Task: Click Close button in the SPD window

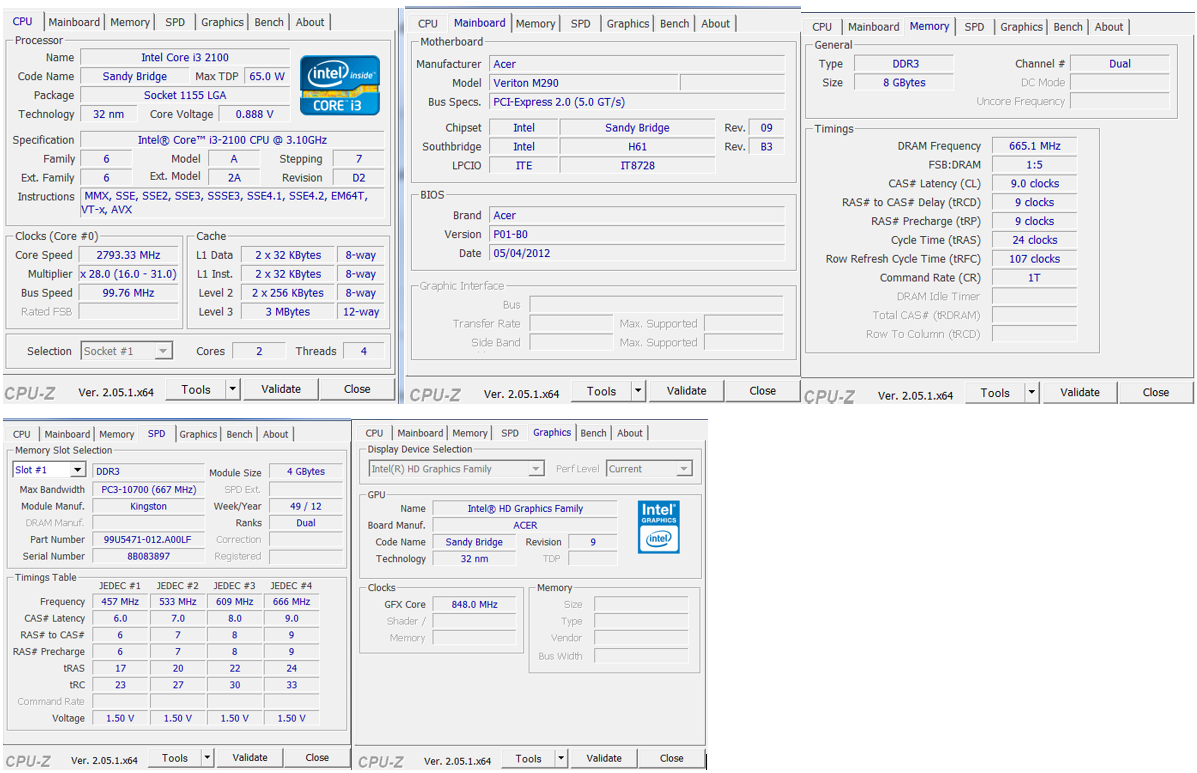Action: (318, 758)
